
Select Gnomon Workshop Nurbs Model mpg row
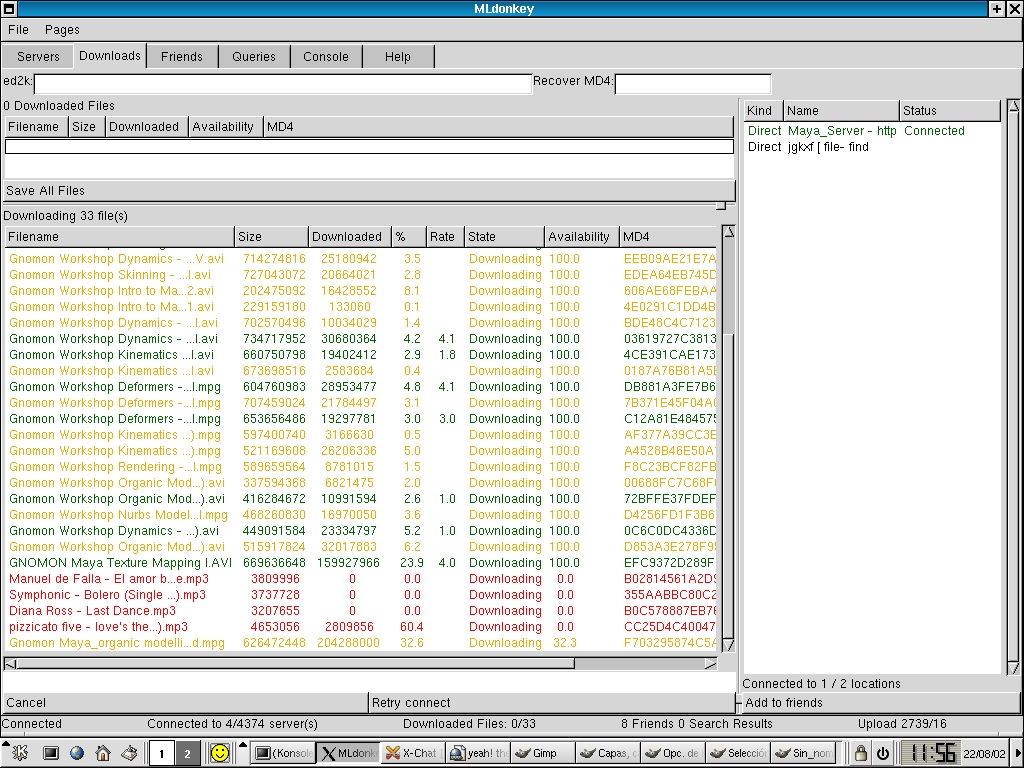pyautogui.click(x=362, y=515)
